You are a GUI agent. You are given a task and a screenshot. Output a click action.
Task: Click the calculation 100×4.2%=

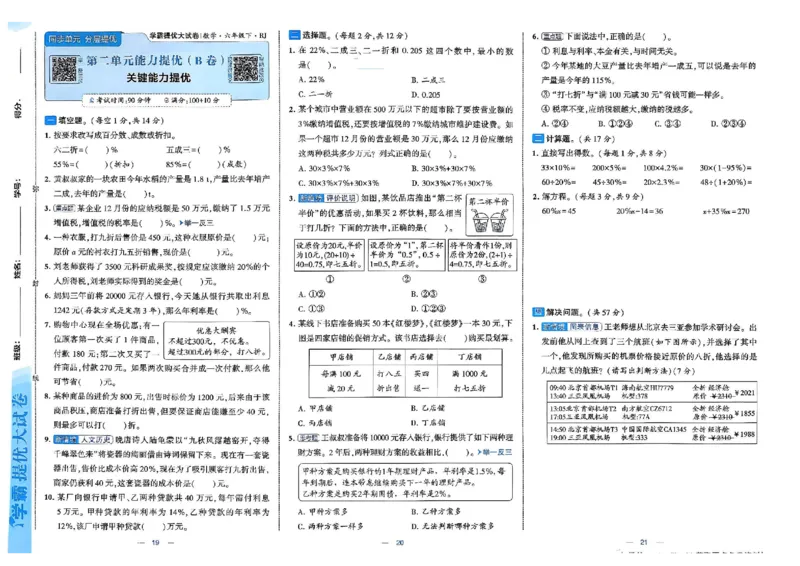pyautogui.click(x=663, y=167)
